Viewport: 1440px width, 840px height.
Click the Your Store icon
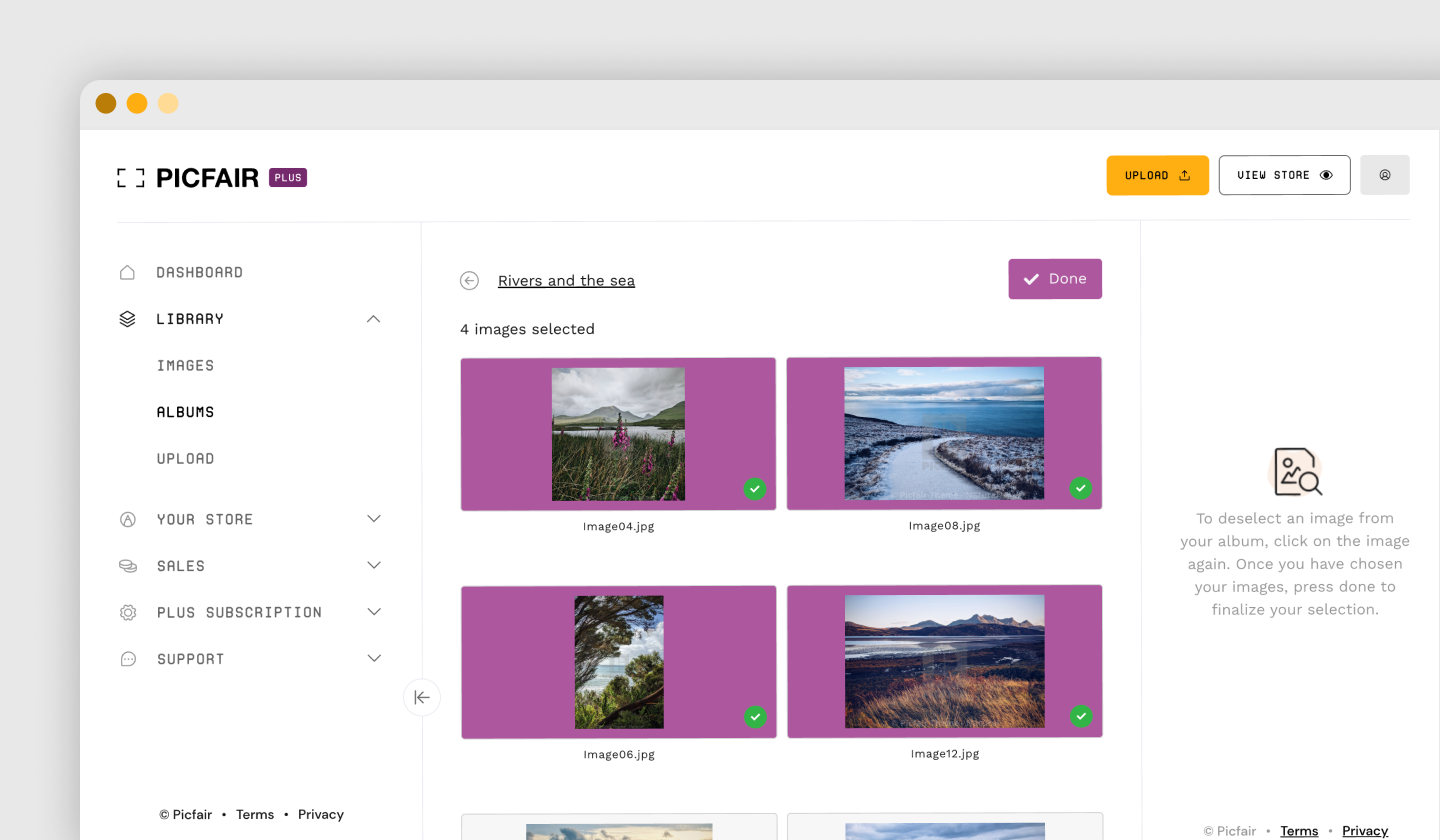coord(127,519)
